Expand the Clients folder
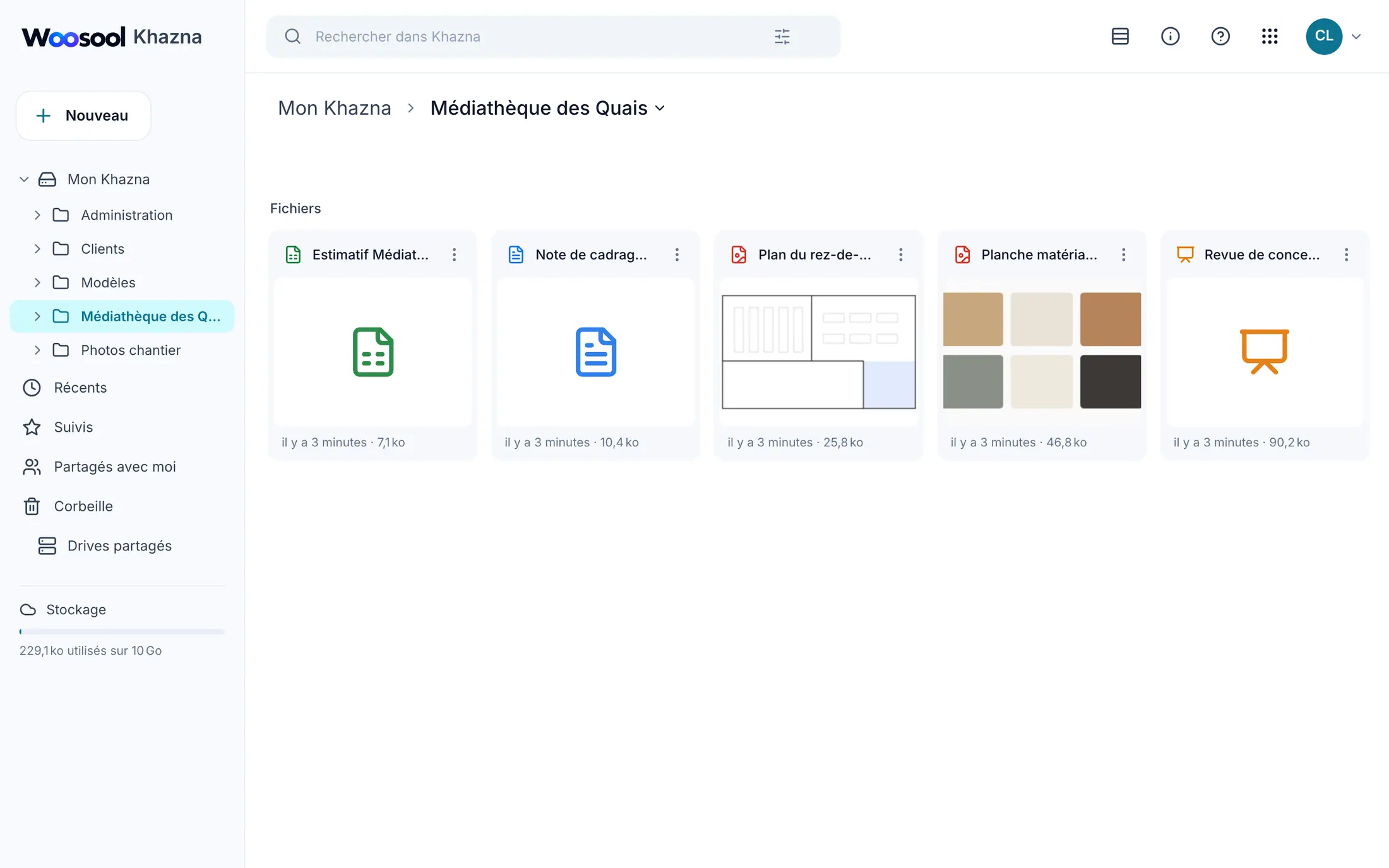The width and height of the screenshot is (1389, 868). [37, 249]
